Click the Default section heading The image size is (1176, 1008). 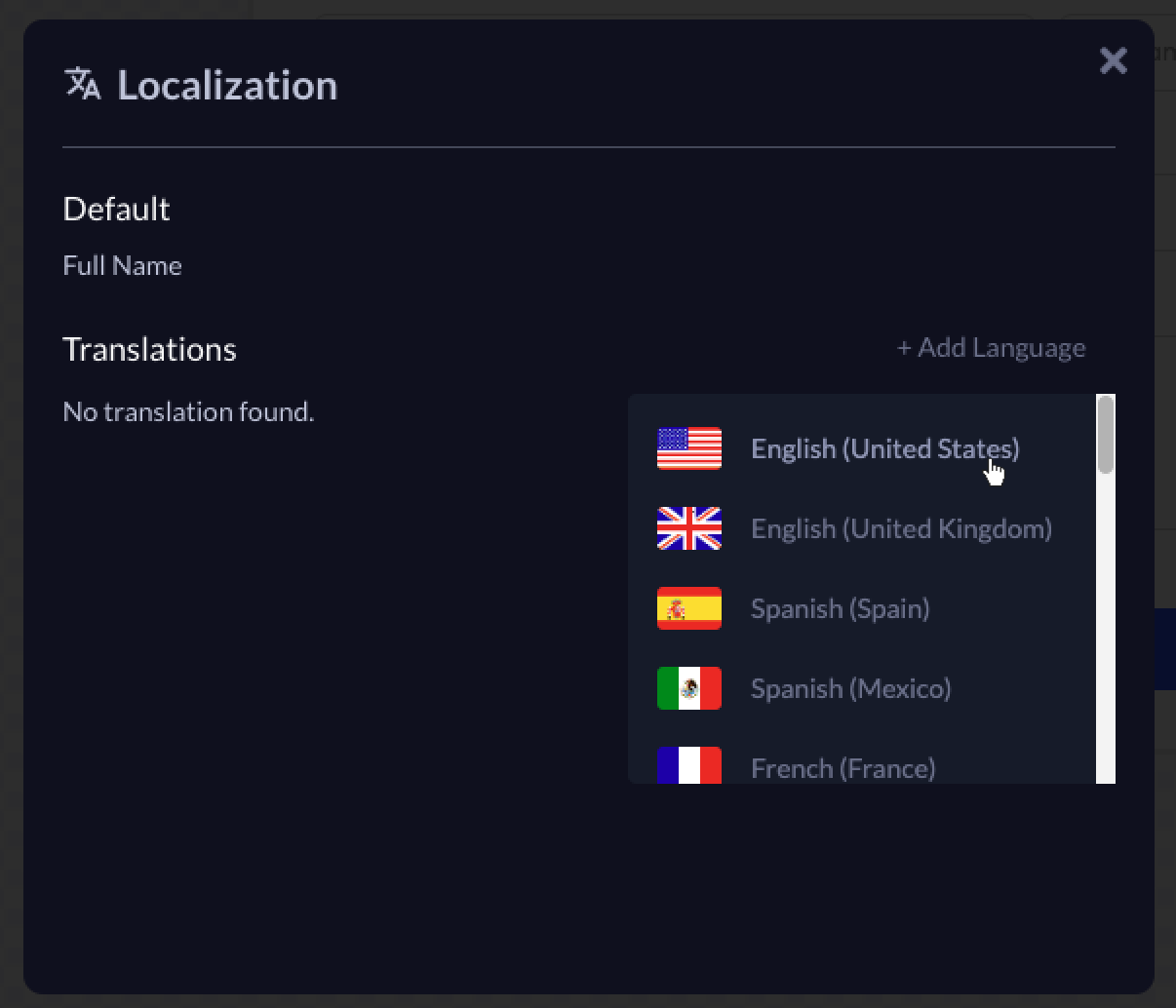point(116,209)
